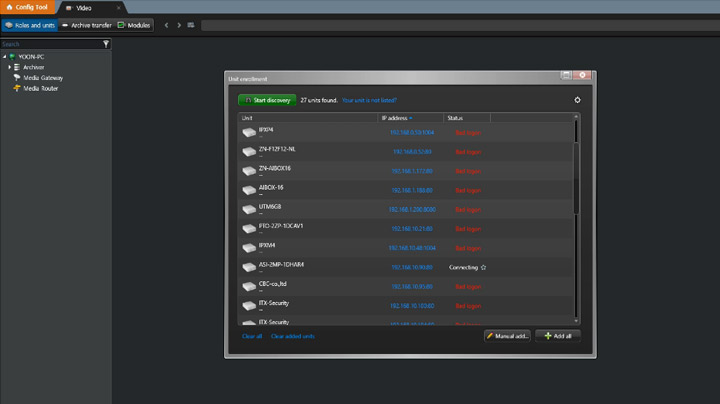Viewport: 720px width, 404px height.
Task: Click the ZN-AIBOX16 unit device icon
Action: [x=249, y=170]
